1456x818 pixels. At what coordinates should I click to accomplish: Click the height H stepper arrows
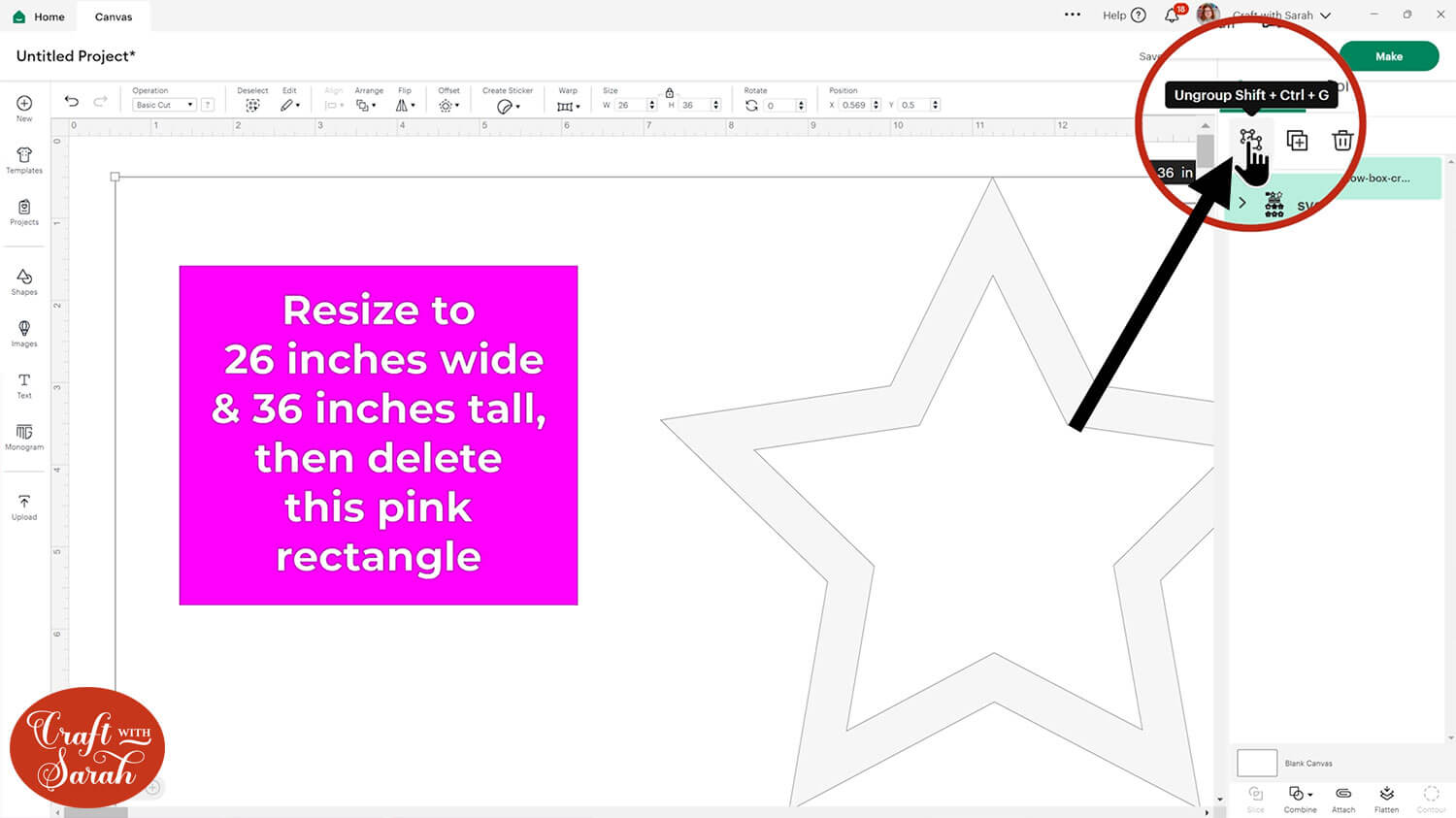(x=716, y=105)
